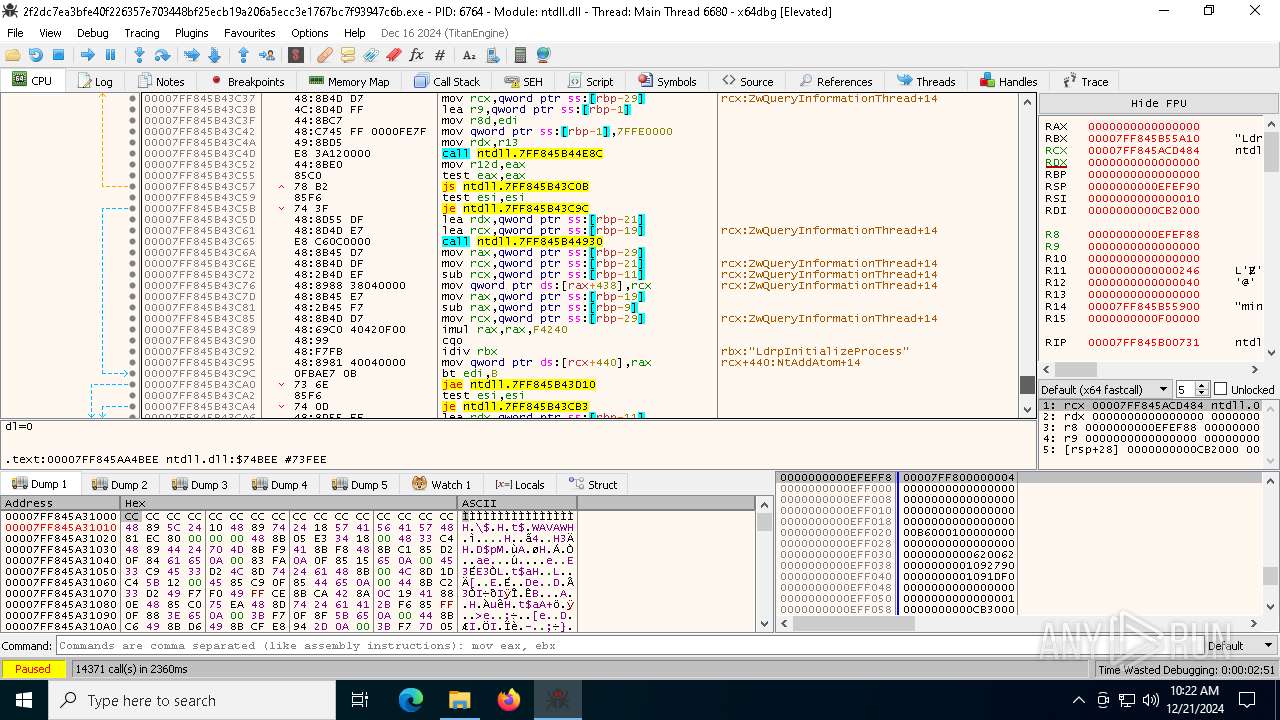This screenshot has height=720, width=1280.
Task: Toggle the Unlocked checkbox
Action: 1220,389
